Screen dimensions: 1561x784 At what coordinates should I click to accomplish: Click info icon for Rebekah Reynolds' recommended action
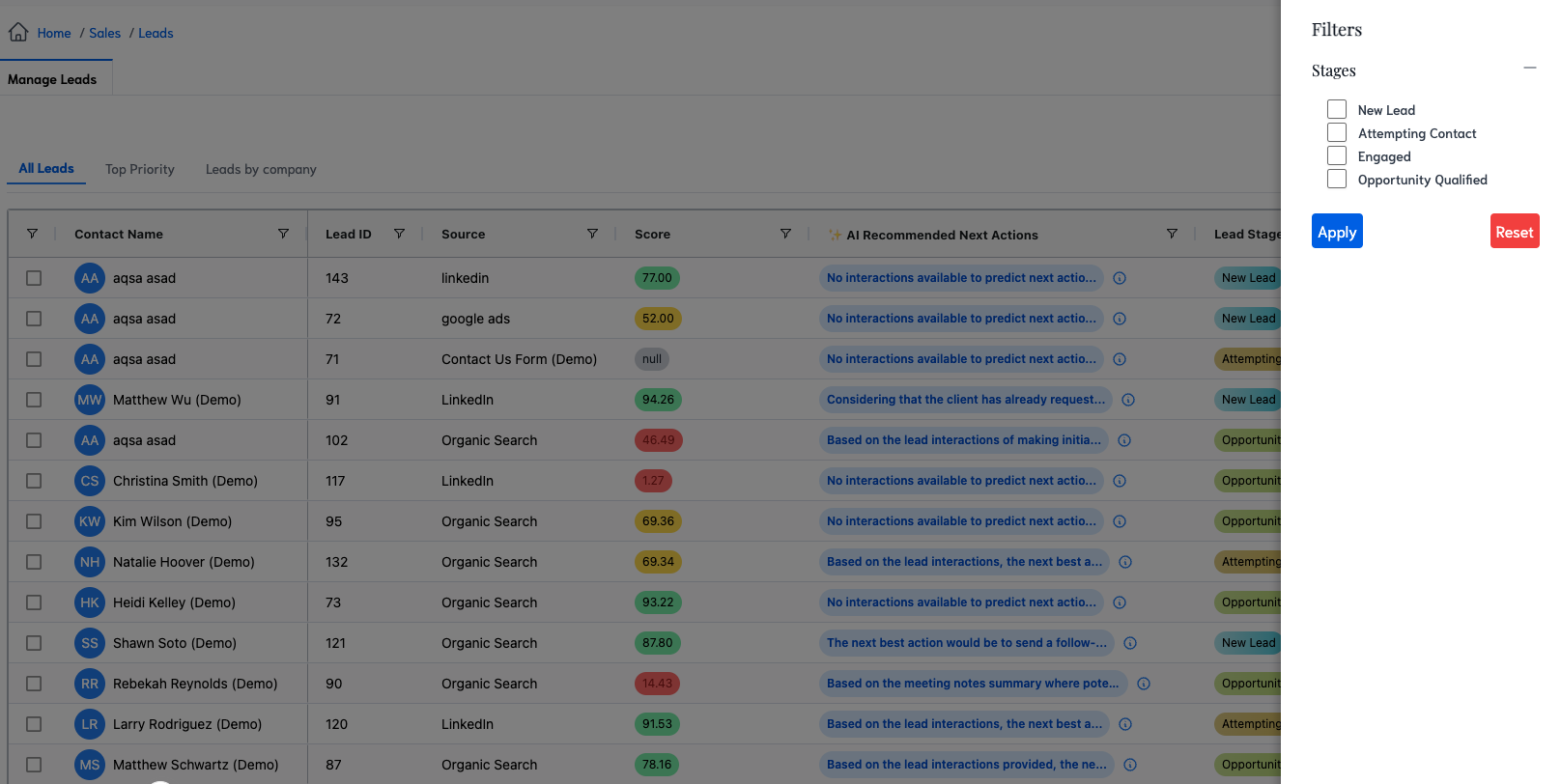pyautogui.click(x=1144, y=684)
